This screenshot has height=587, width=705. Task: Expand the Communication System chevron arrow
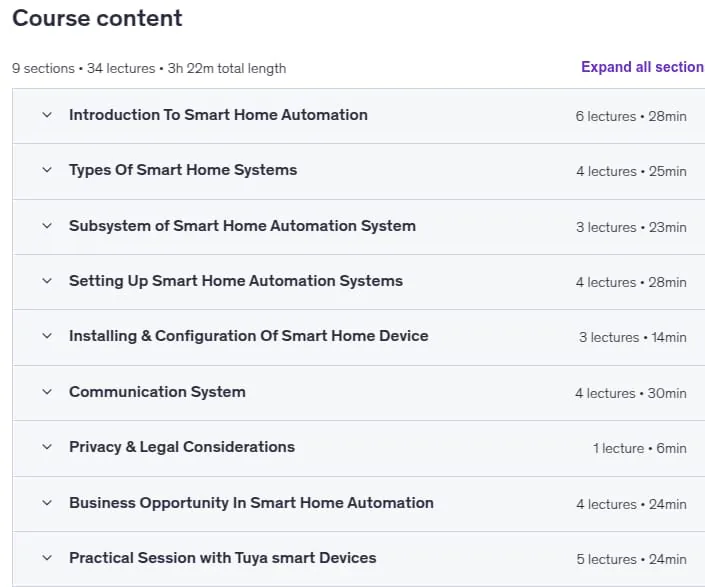47,392
